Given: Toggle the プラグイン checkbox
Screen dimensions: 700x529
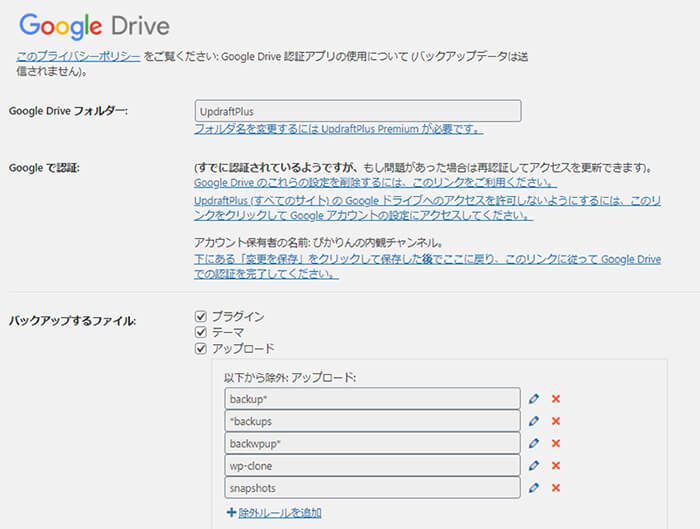Looking at the screenshot, I should pos(201,317).
